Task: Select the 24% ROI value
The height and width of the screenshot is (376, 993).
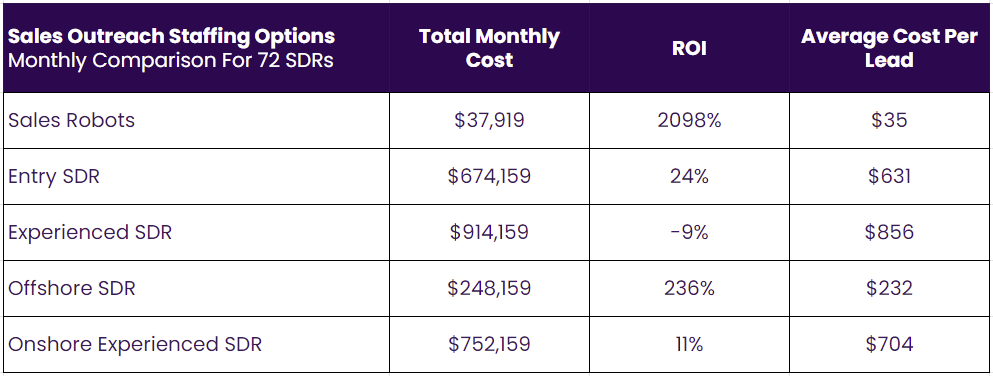Action: point(689,176)
